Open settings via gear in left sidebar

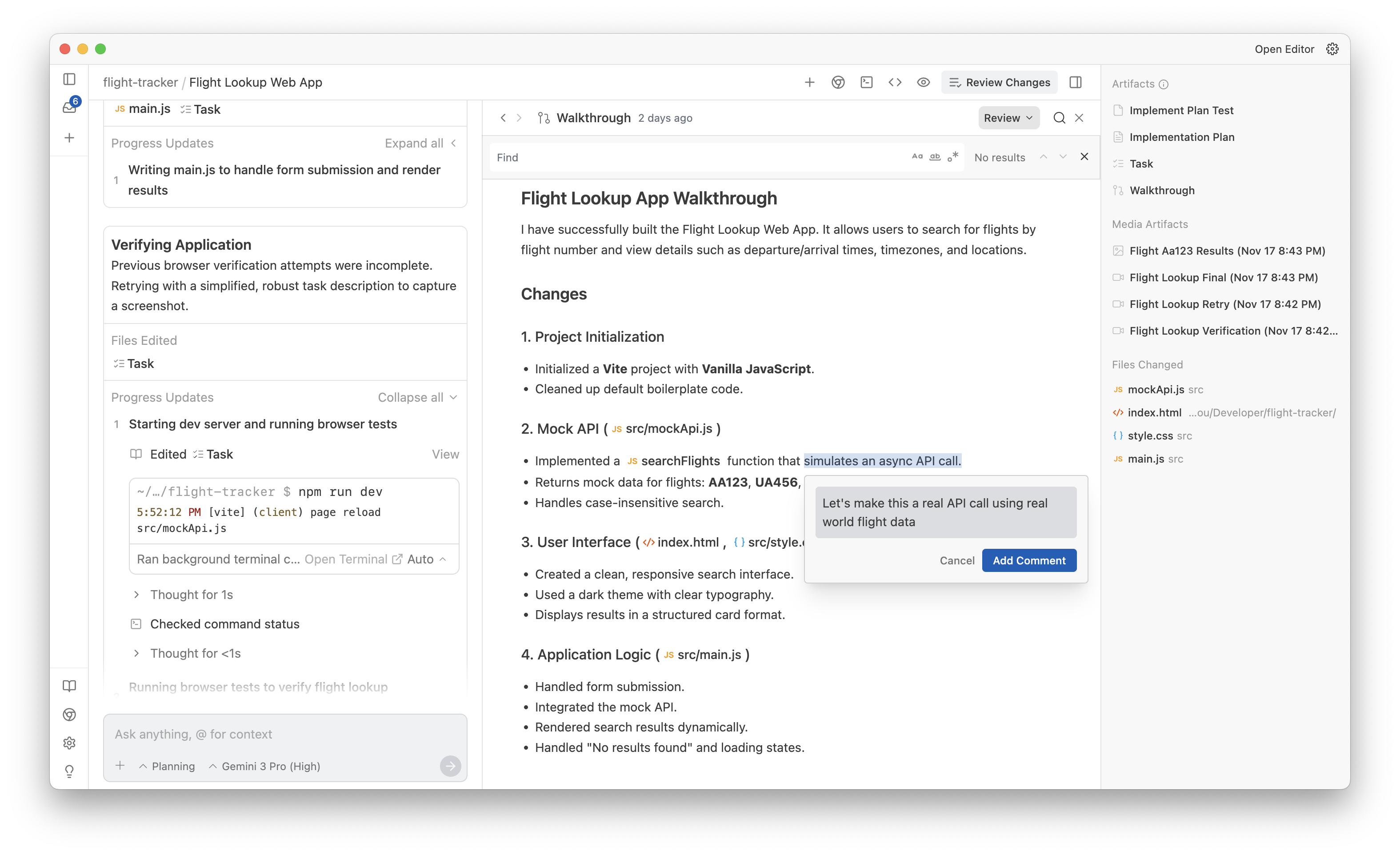tap(69, 743)
